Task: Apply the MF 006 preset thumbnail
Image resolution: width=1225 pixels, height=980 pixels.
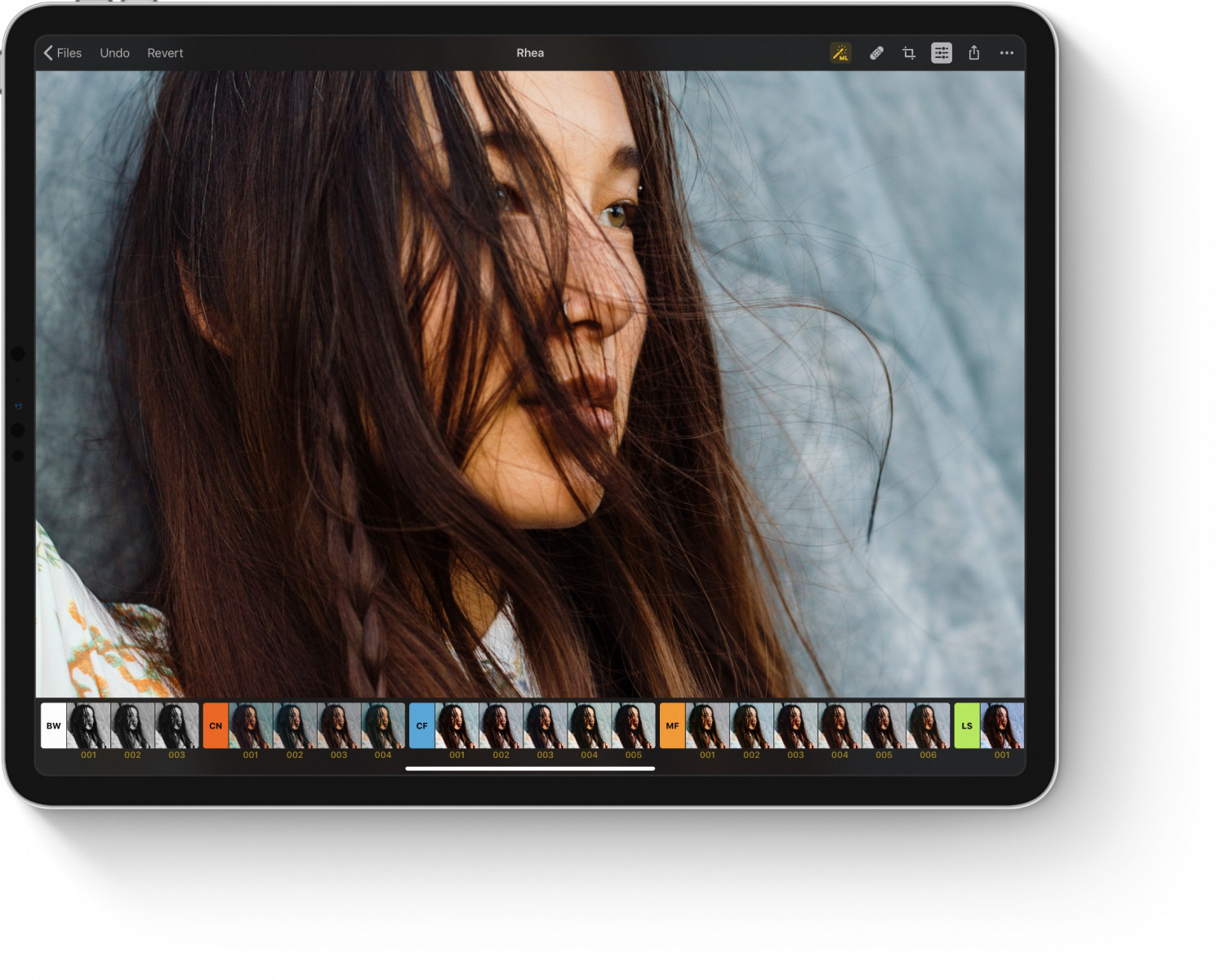Action: coord(928,725)
